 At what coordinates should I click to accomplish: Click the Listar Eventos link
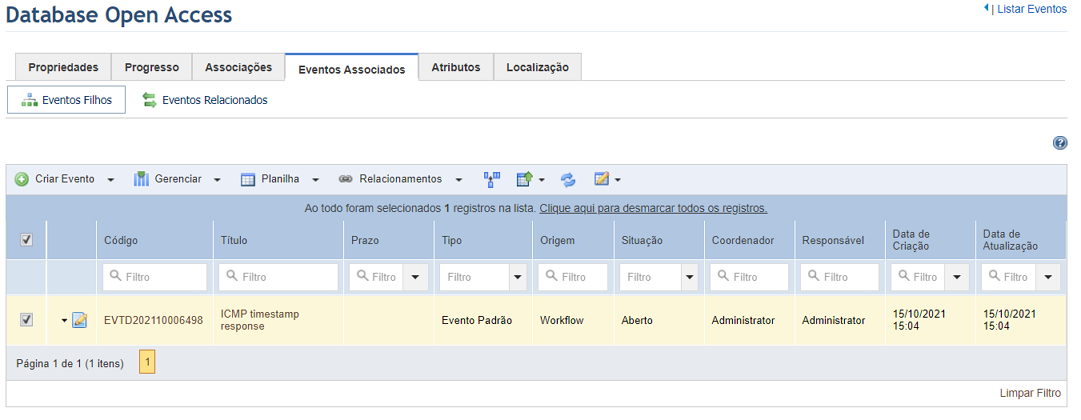(x=1032, y=9)
